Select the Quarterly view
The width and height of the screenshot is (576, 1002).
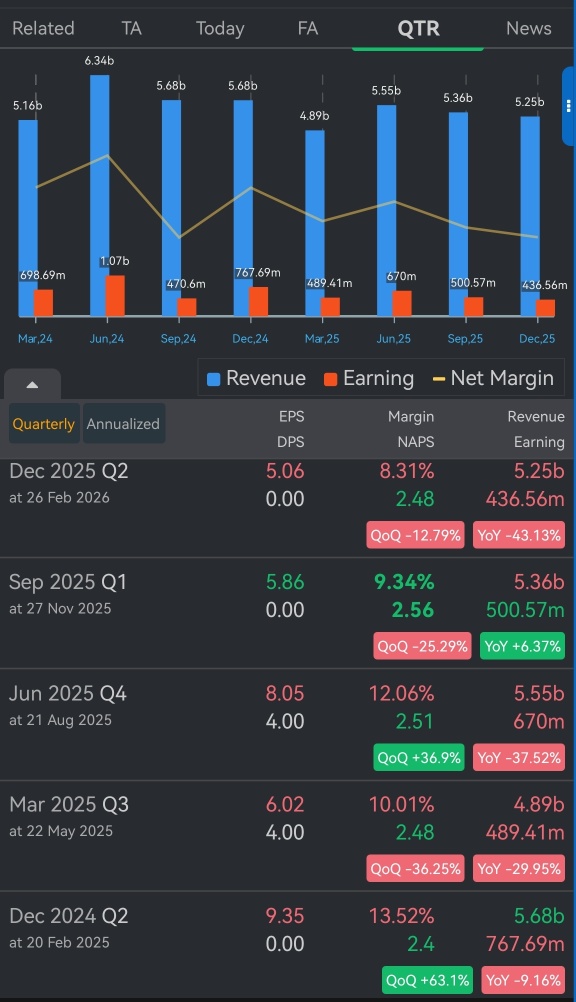pyautogui.click(x=44, y=424)
